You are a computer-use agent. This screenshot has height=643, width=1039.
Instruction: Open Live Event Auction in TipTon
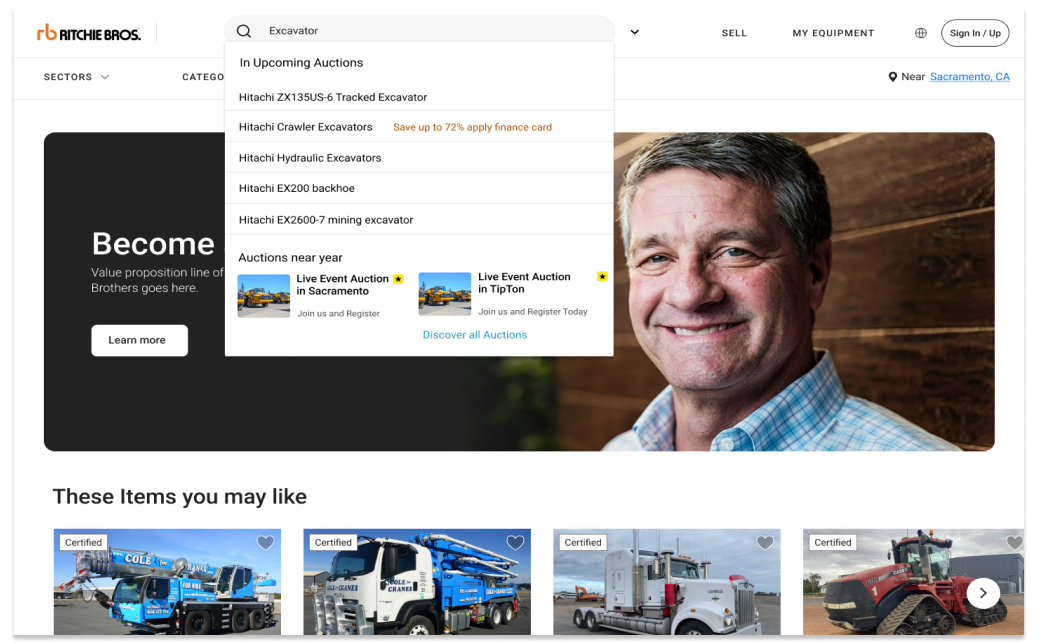(524, 283)
